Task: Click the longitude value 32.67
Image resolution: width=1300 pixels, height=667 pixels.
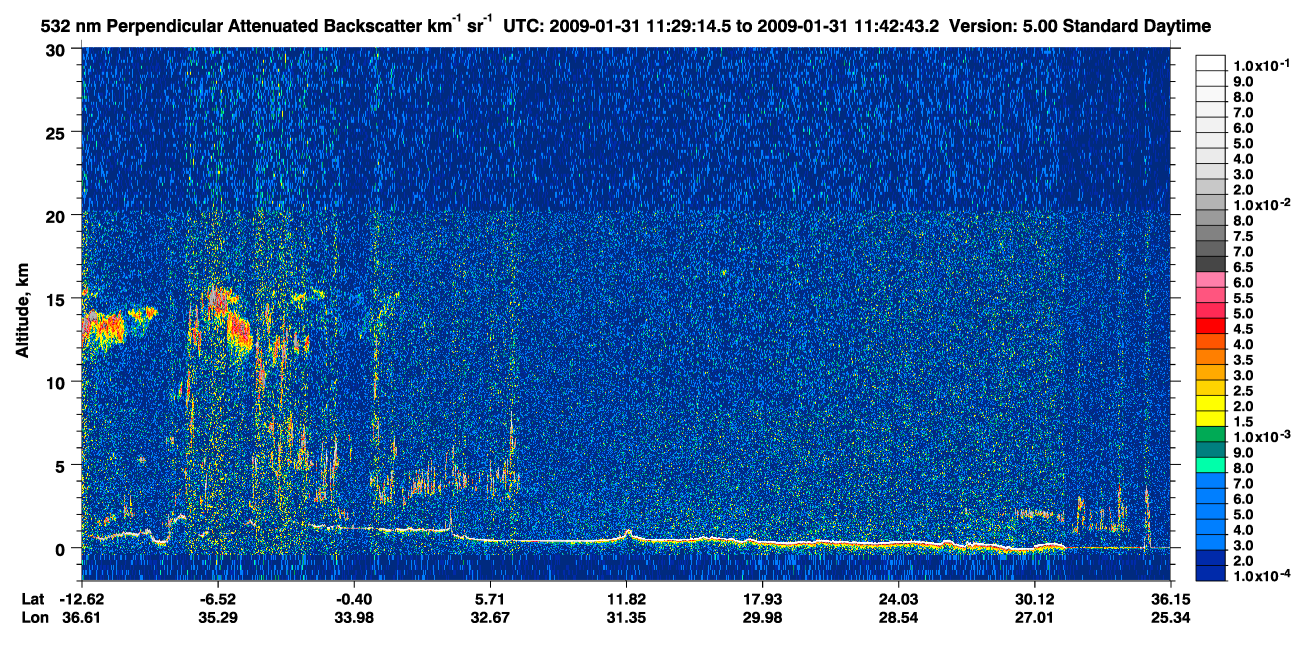Action: click(x=490, y=618)
